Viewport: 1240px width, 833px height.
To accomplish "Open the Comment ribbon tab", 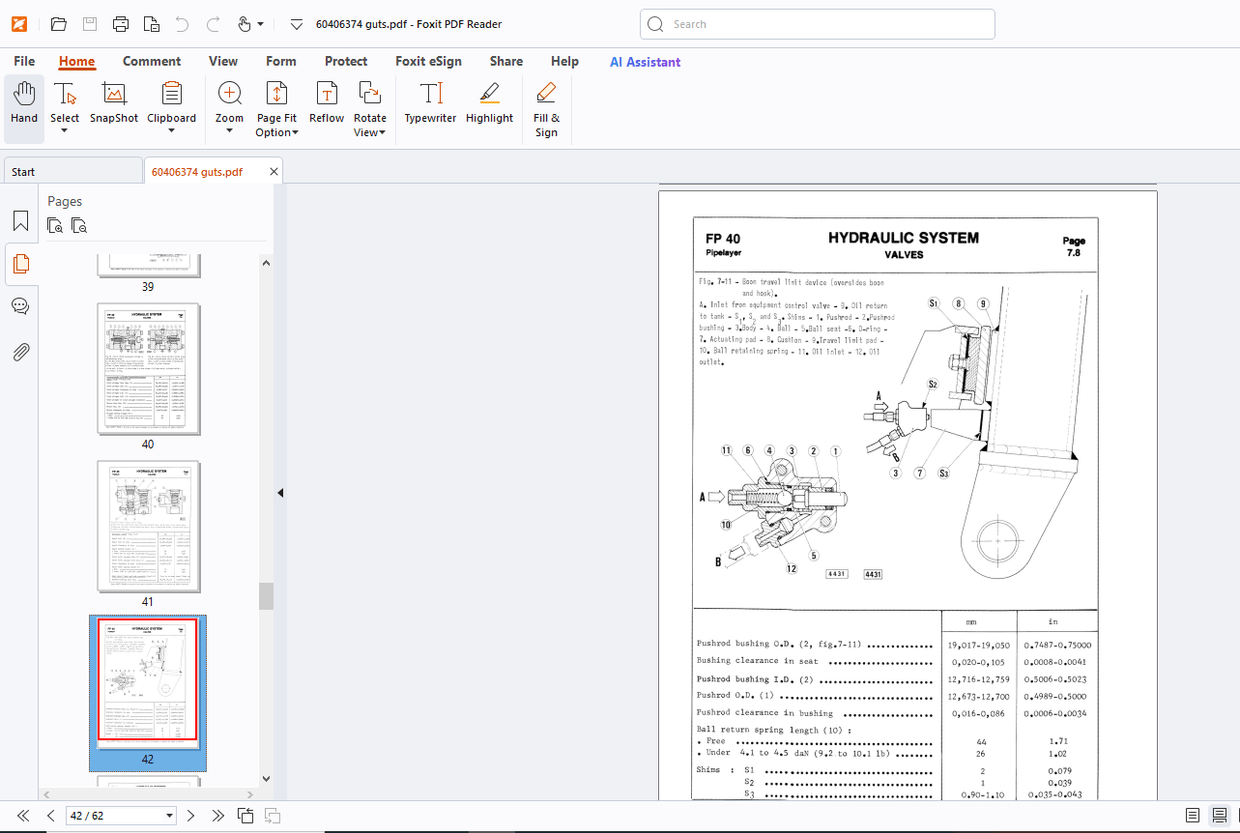I will pyautogui.click(x=152, y=61).
